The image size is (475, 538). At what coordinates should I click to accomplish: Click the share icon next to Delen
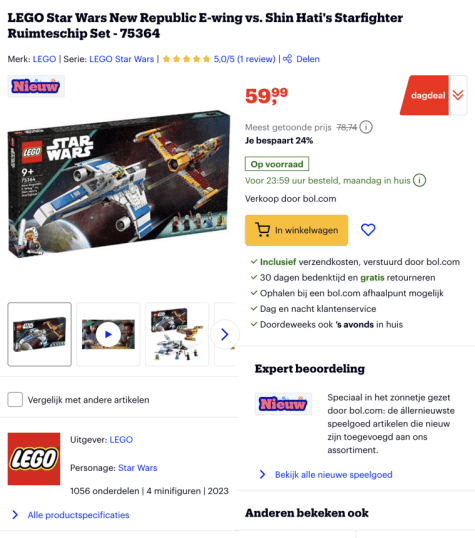287,59
